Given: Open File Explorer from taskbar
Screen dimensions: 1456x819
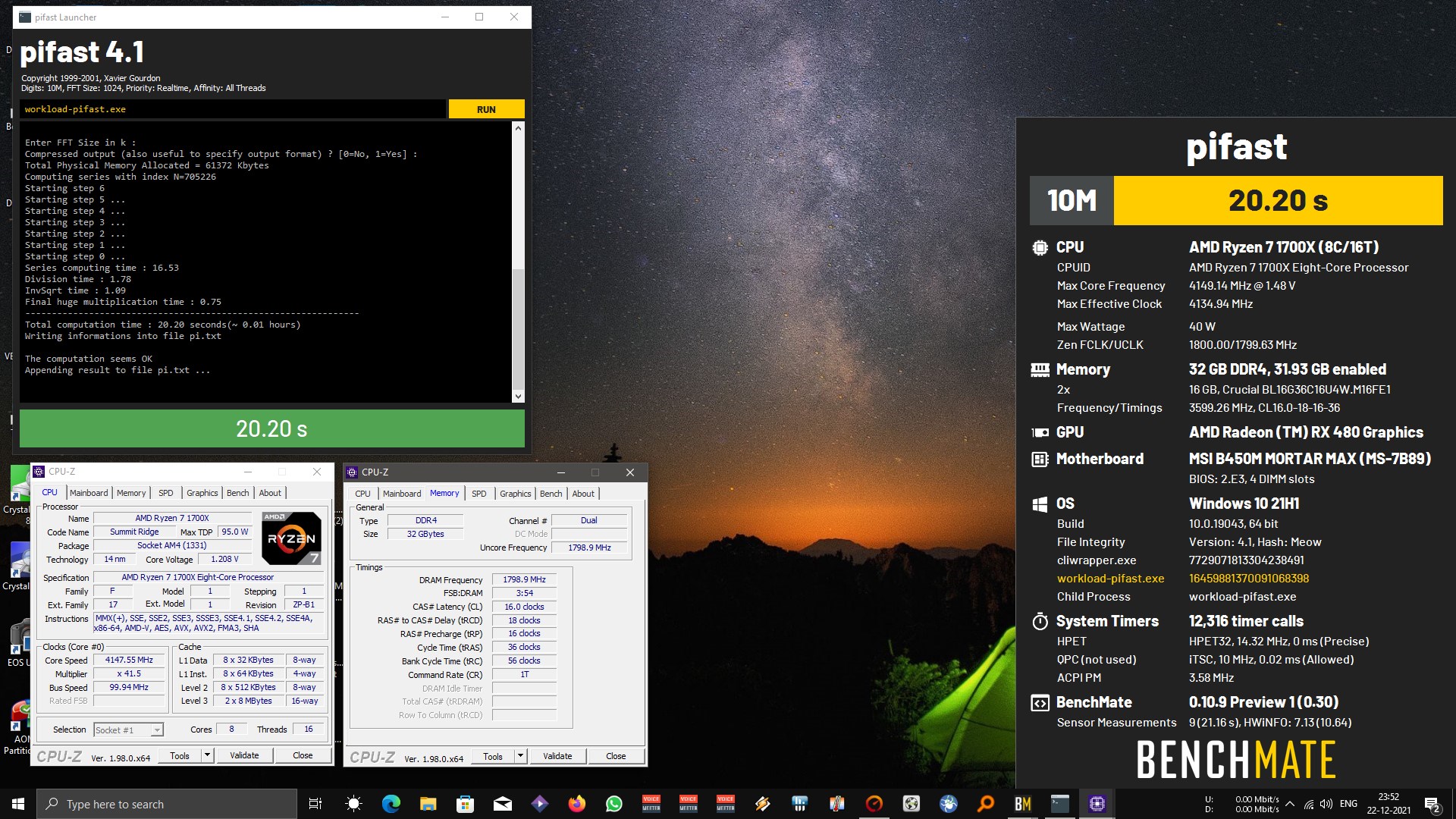Looking at the screenshot, I should point(428,804).
